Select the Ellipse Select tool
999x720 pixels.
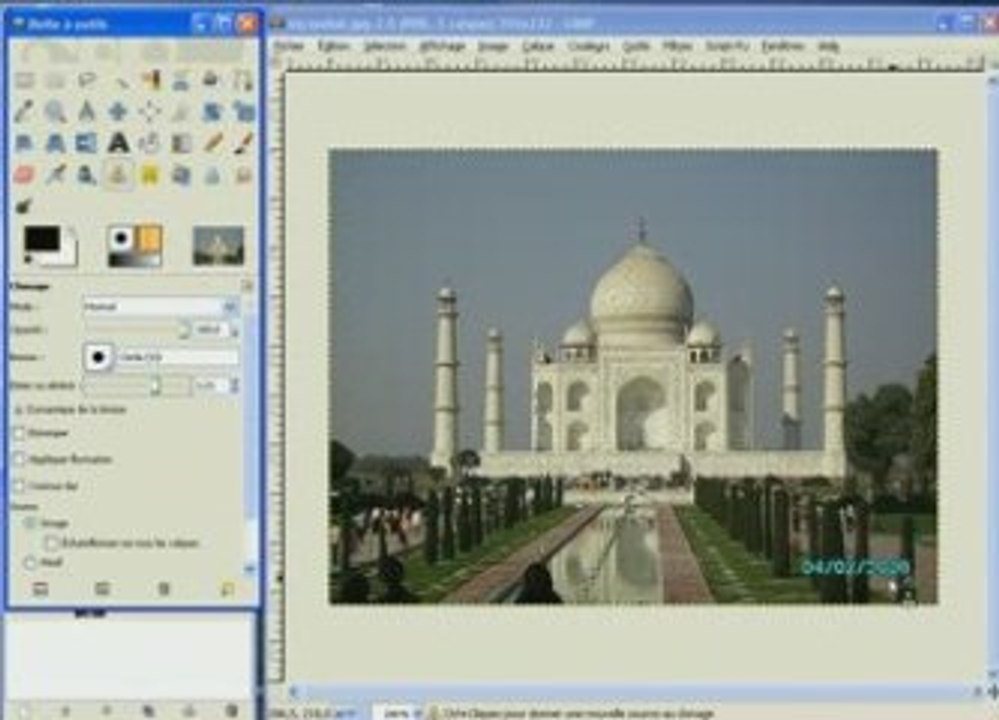point(55,80)
